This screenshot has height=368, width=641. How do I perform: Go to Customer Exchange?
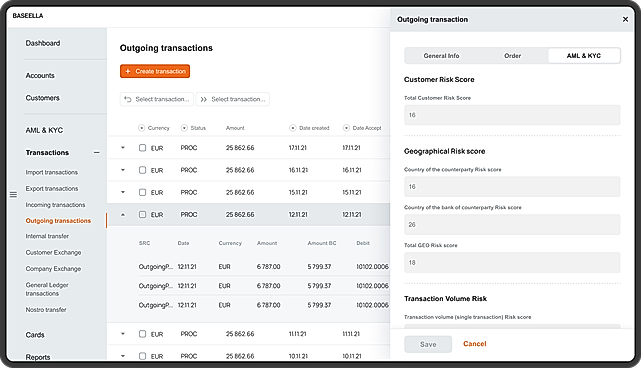(54, 252)
